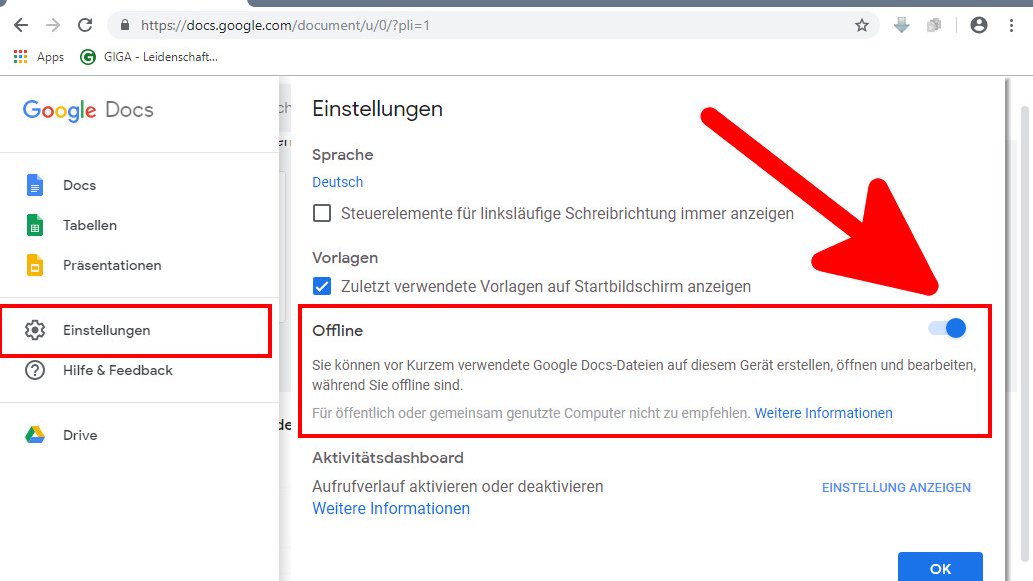Select Präsentationen in the side menu
The image size is (1033, 581).
(112, 265)
